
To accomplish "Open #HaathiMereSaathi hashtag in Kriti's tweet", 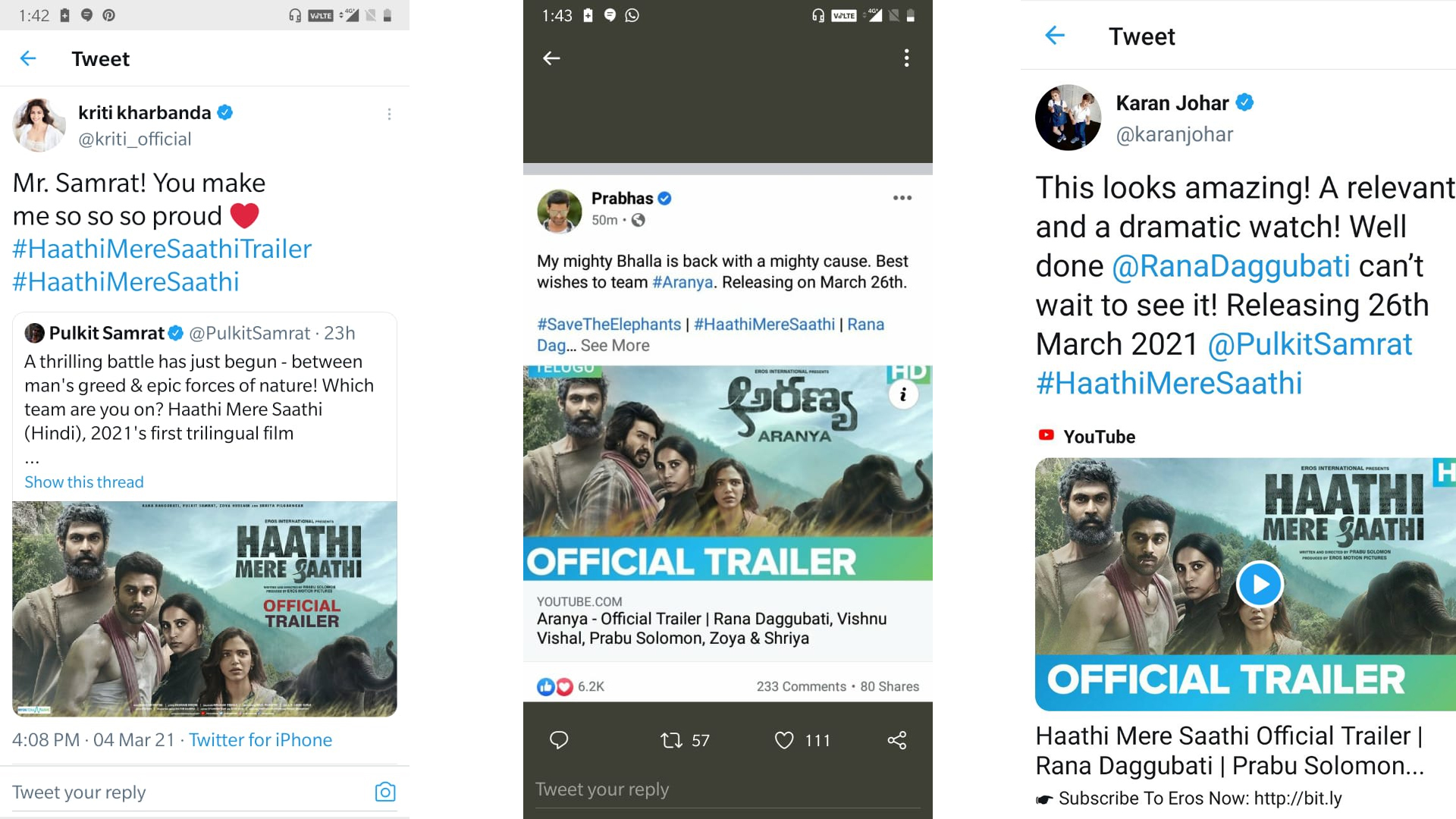I will (126, 282).
